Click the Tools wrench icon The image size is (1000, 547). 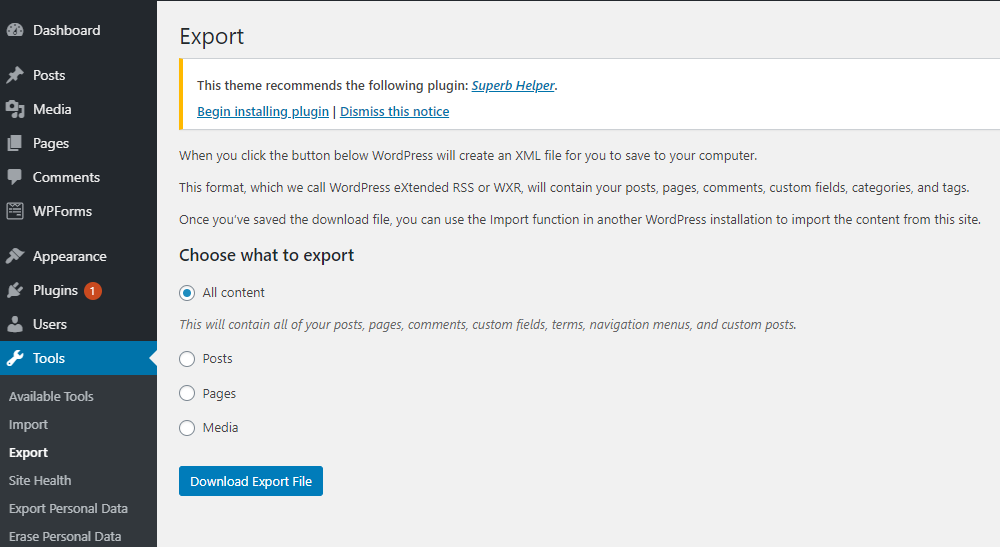click(x=15, y=358)
